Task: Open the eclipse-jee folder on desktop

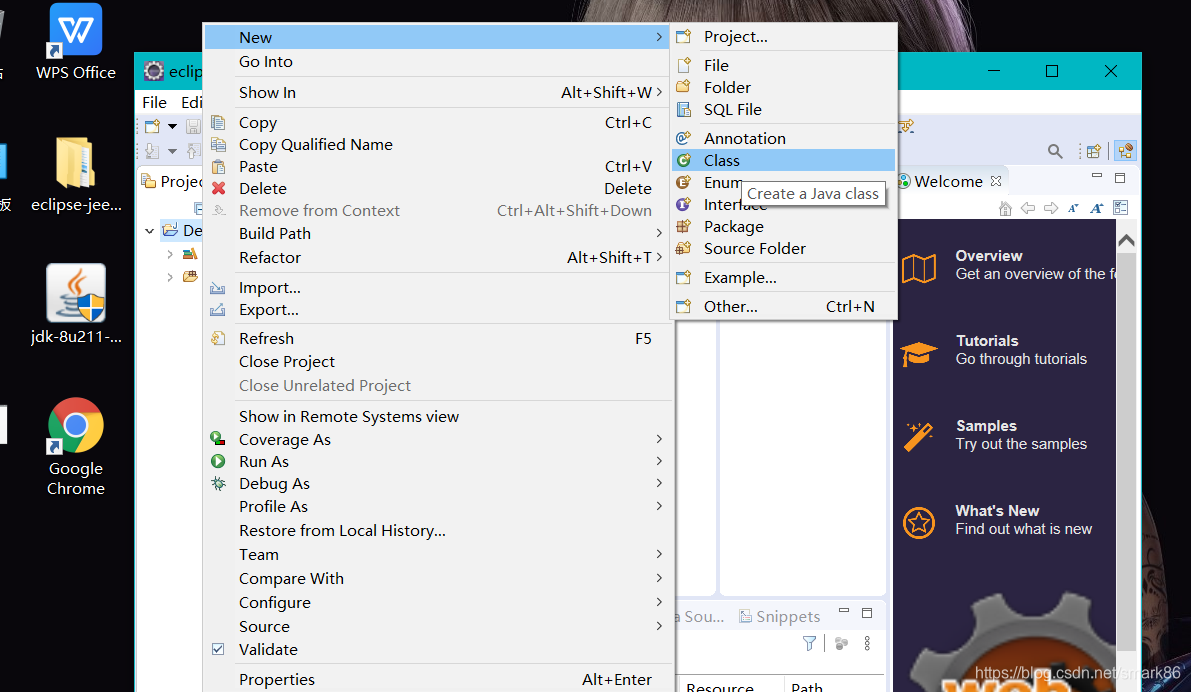Action: [76, 174]
